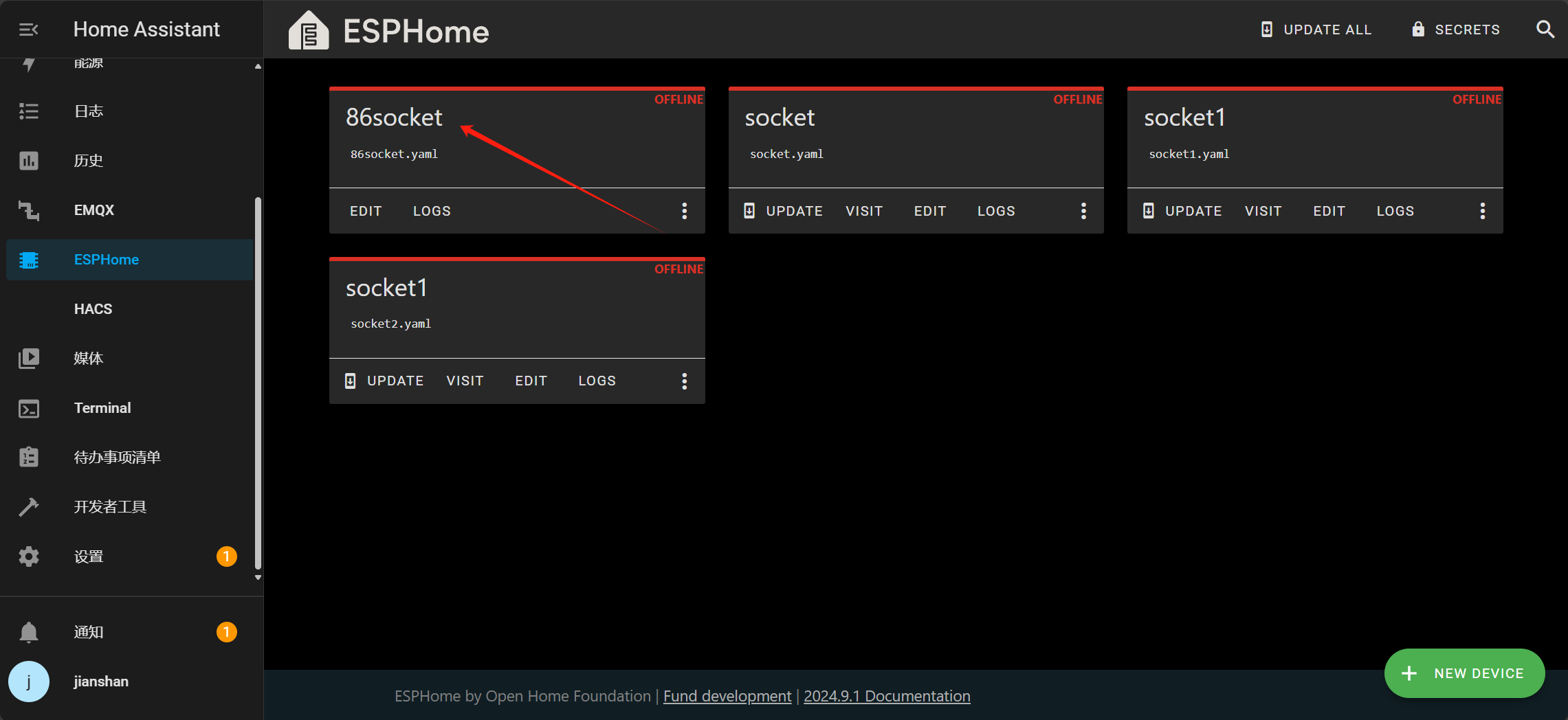Open the socket card three-dot menu

coord(1083,211)
